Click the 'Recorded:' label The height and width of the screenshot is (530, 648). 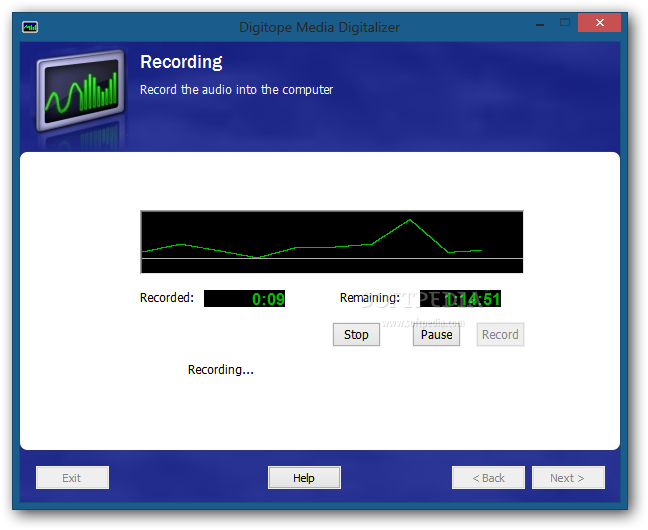pyautogui.click(x=167, y=298)
